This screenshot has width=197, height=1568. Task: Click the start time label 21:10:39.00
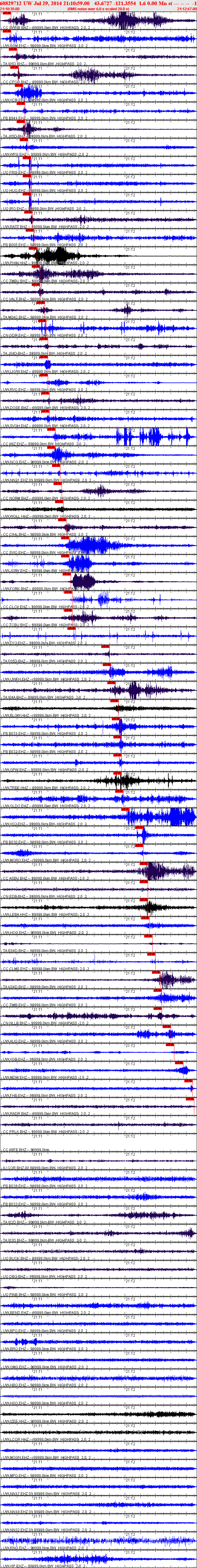click(x=10, y=8)
